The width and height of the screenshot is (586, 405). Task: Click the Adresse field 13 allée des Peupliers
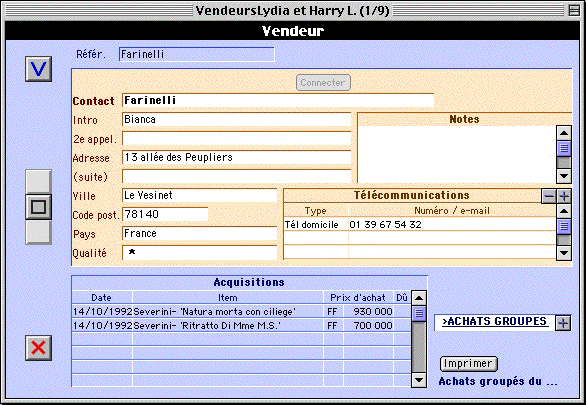pos(237,157)
